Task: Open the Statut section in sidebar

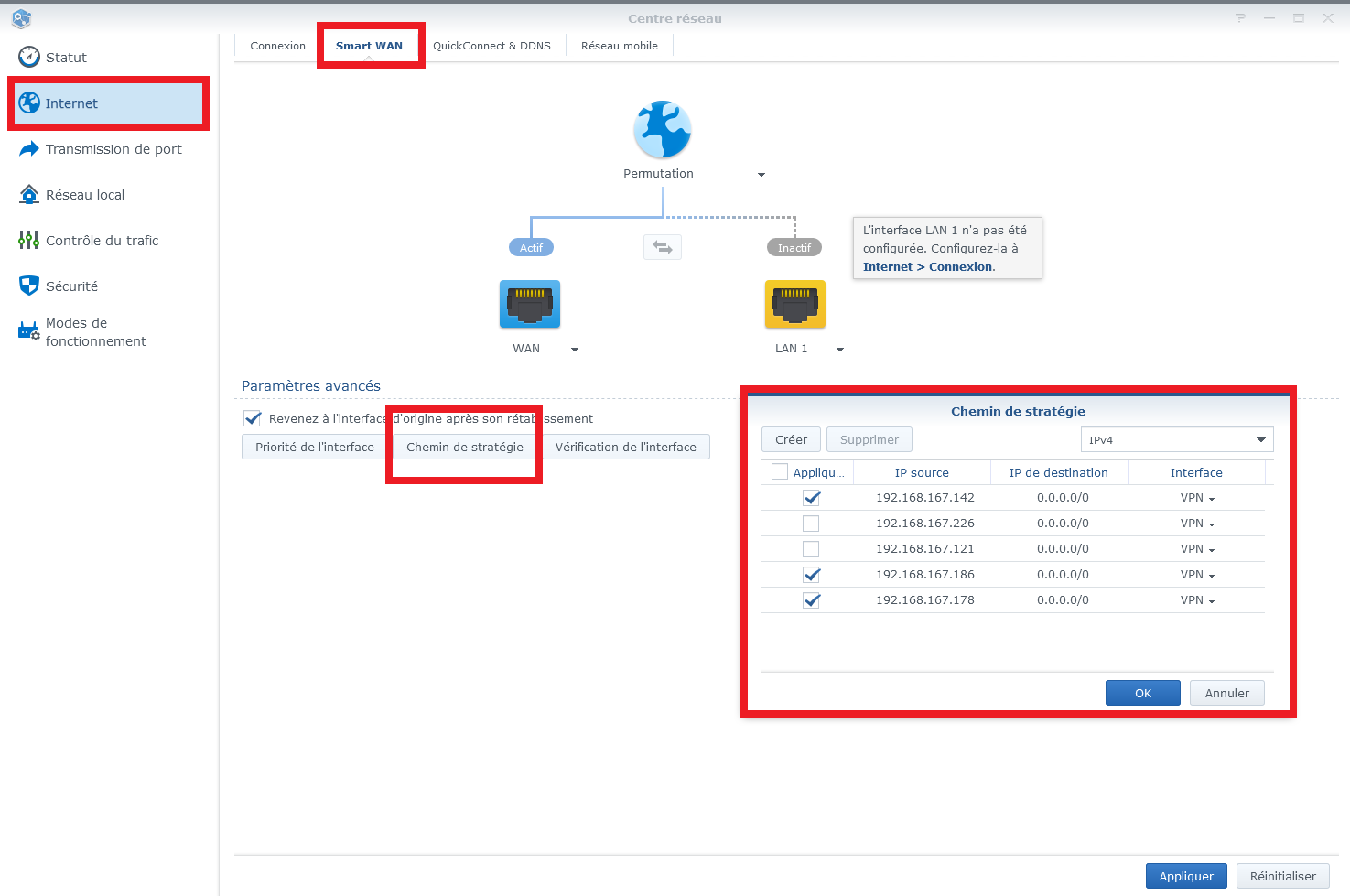Action: 108,58
